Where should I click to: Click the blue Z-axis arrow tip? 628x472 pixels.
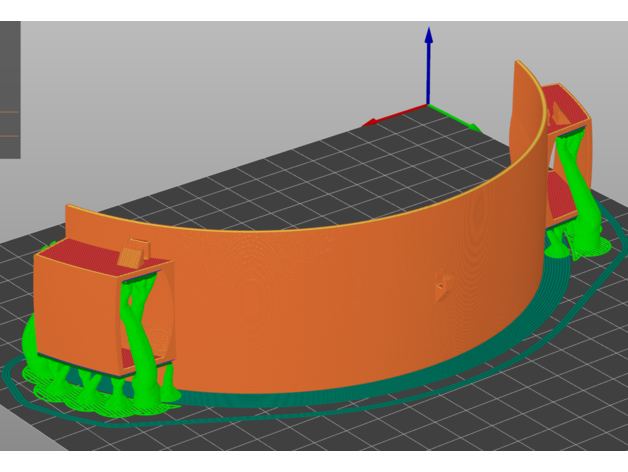point(428,35)
